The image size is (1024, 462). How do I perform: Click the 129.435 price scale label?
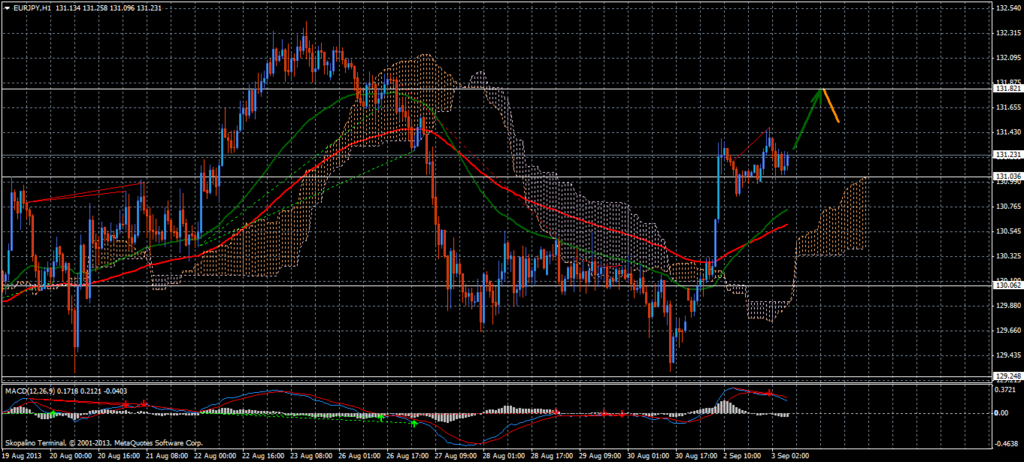pyautogui.click(x=1007, y=355)
